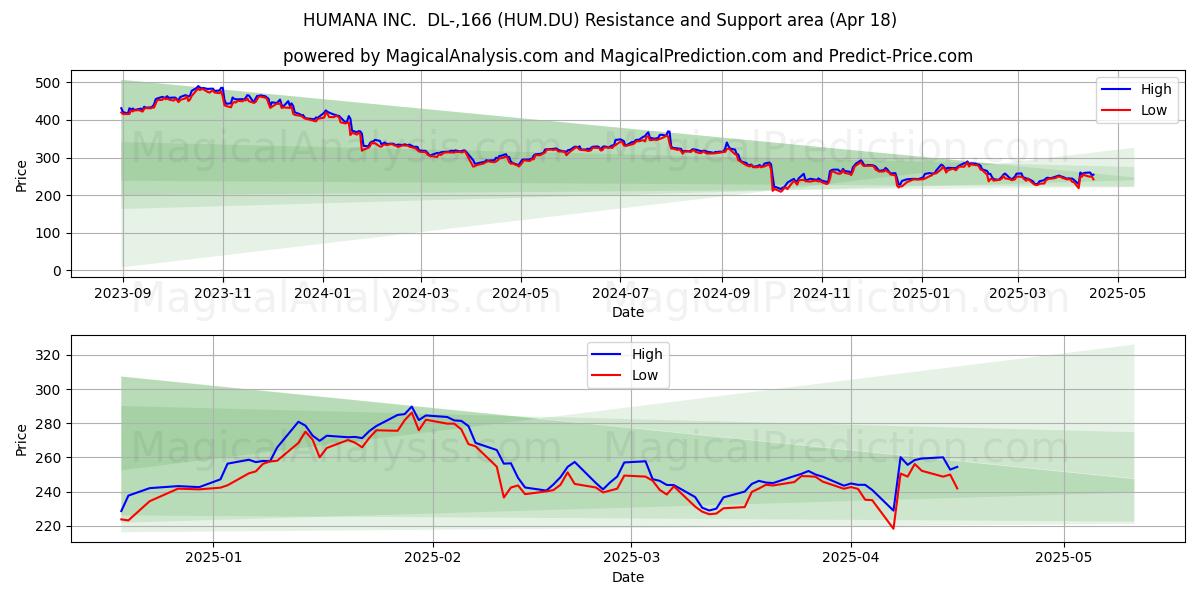Click the 2025-05 tick on the top chart
The height and width of the screenshot is (600, 1200).
click(x=1118, y=294)
